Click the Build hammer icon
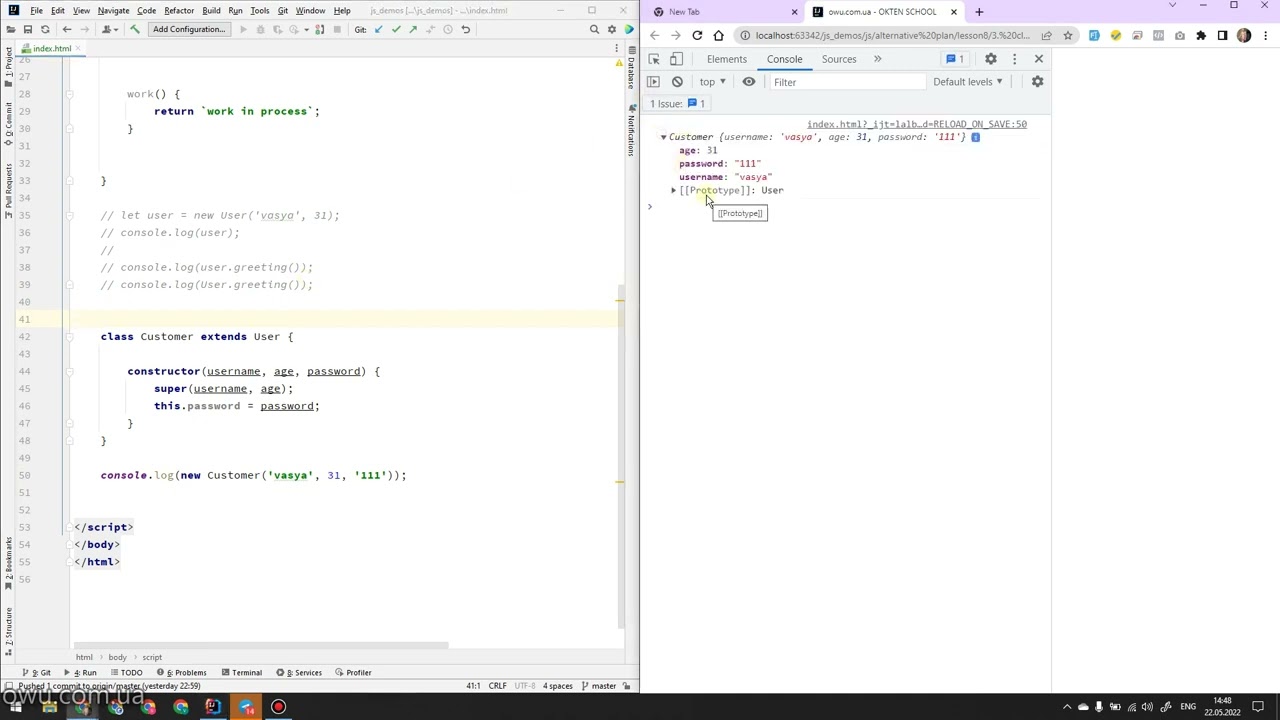Screen dimensions: 1280x720 tap(135, 29)
